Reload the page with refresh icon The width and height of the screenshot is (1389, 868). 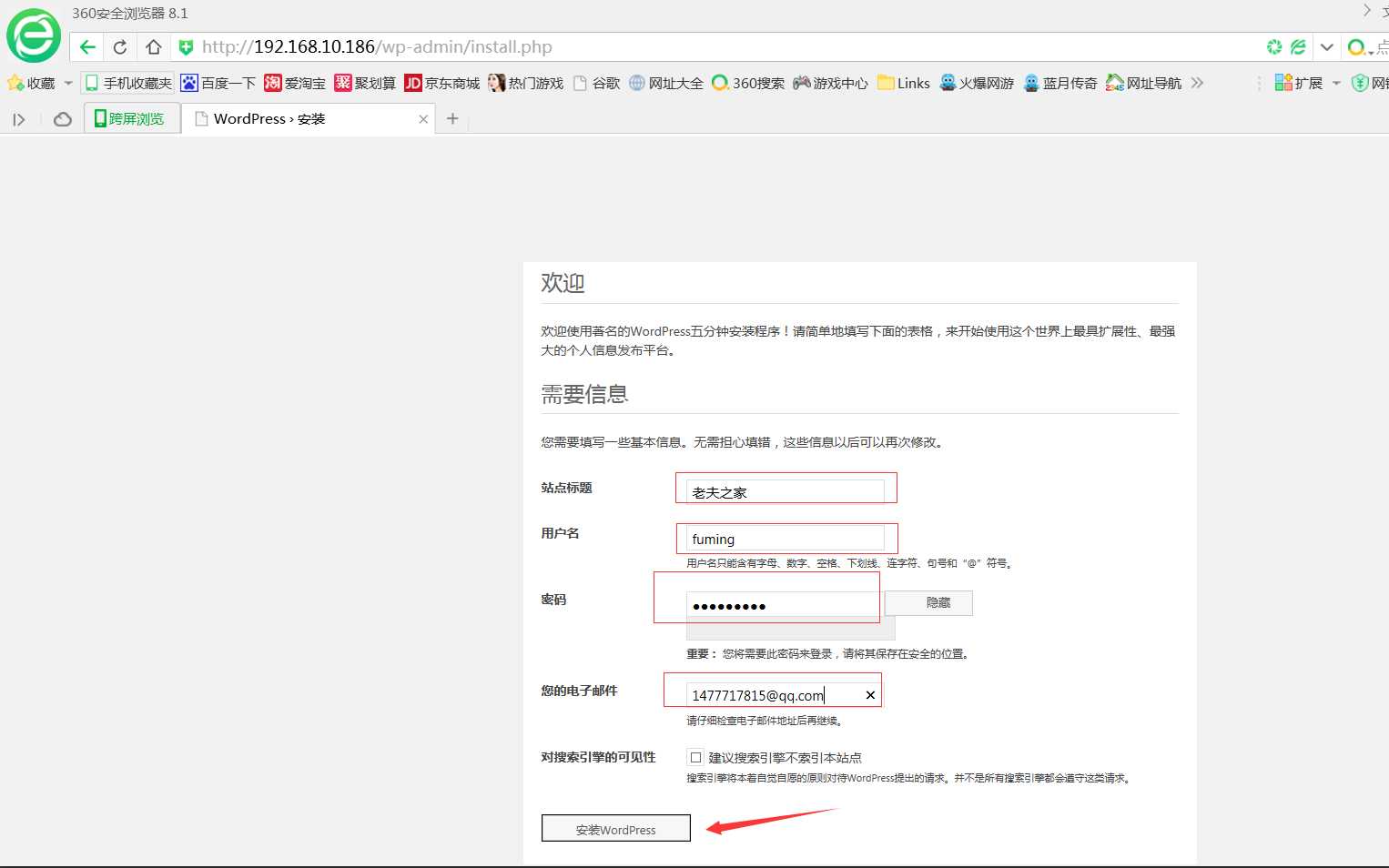click(120, 47)
